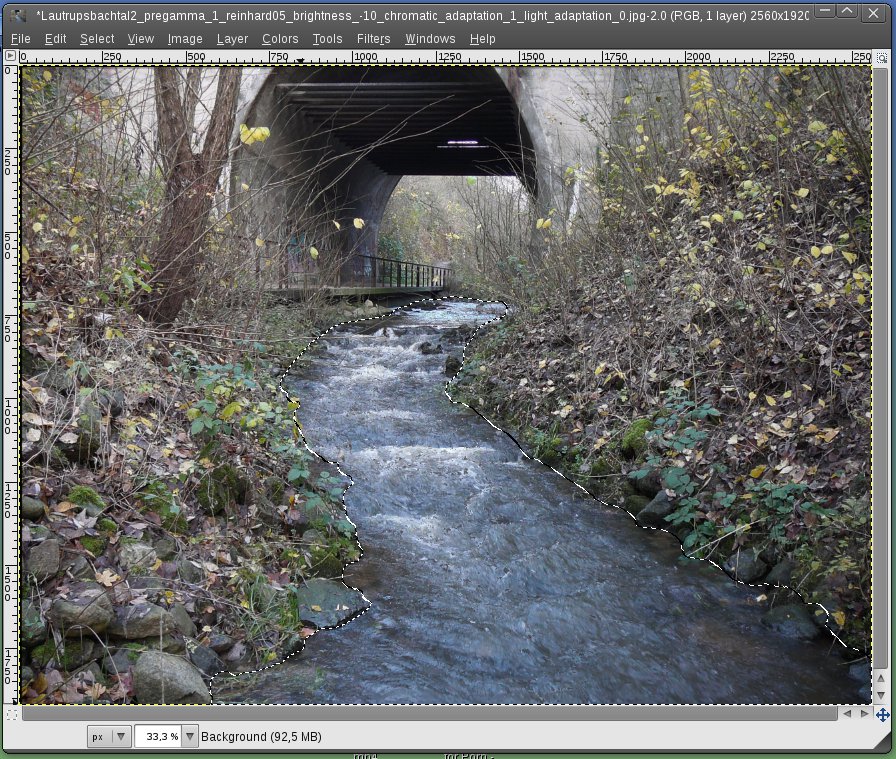This screenshot has height=759, width=896.
Task: Click the horizontal scroll right arrow
Action: pos(863,714)
